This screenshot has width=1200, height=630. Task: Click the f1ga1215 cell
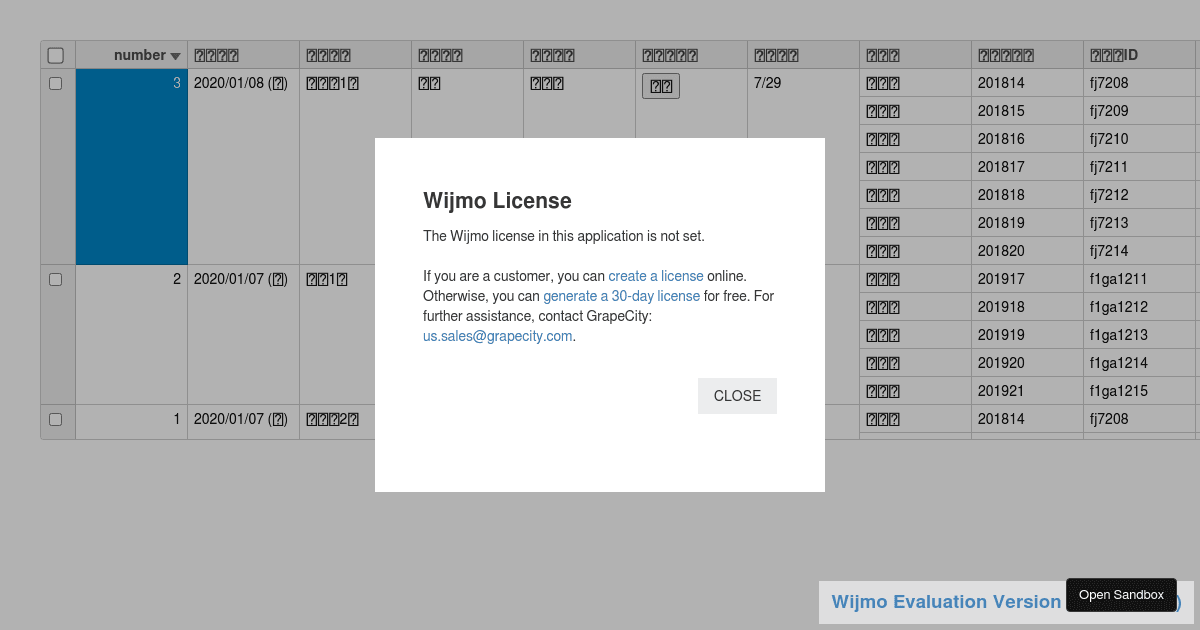(x=1118, y=391)
